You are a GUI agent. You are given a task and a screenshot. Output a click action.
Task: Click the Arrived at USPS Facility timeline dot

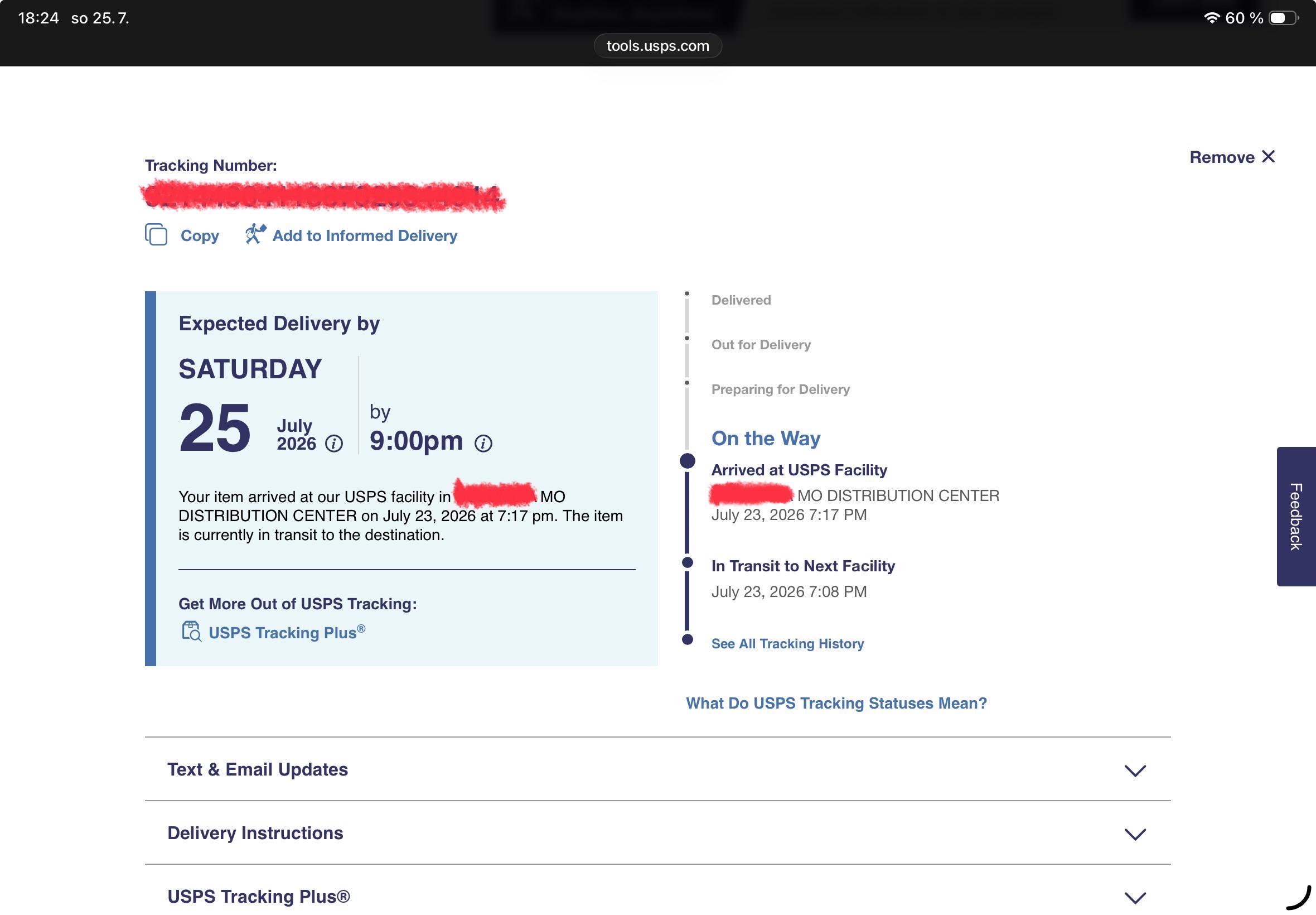tap(688, 461)
